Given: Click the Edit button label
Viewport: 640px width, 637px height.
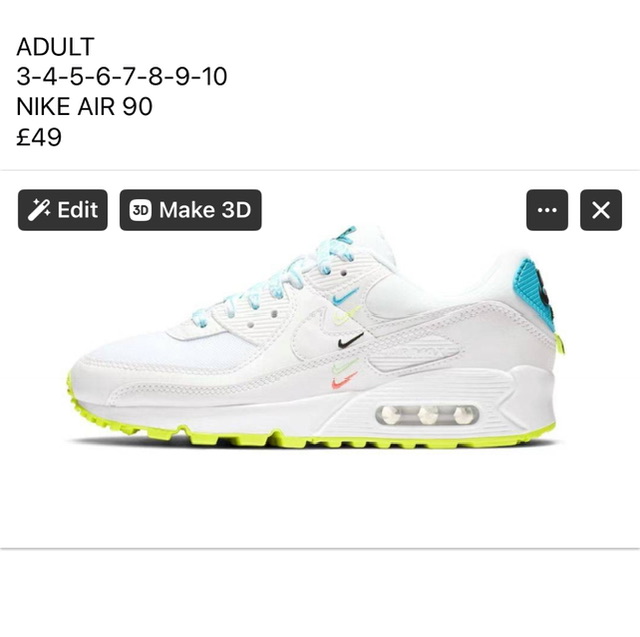Looking at the screenshot, I should pyautogui.click(x=78, y=210).
